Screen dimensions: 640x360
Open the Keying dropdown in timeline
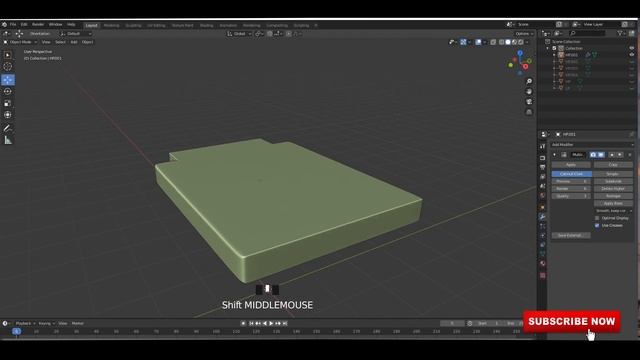(x=47, y=323)
